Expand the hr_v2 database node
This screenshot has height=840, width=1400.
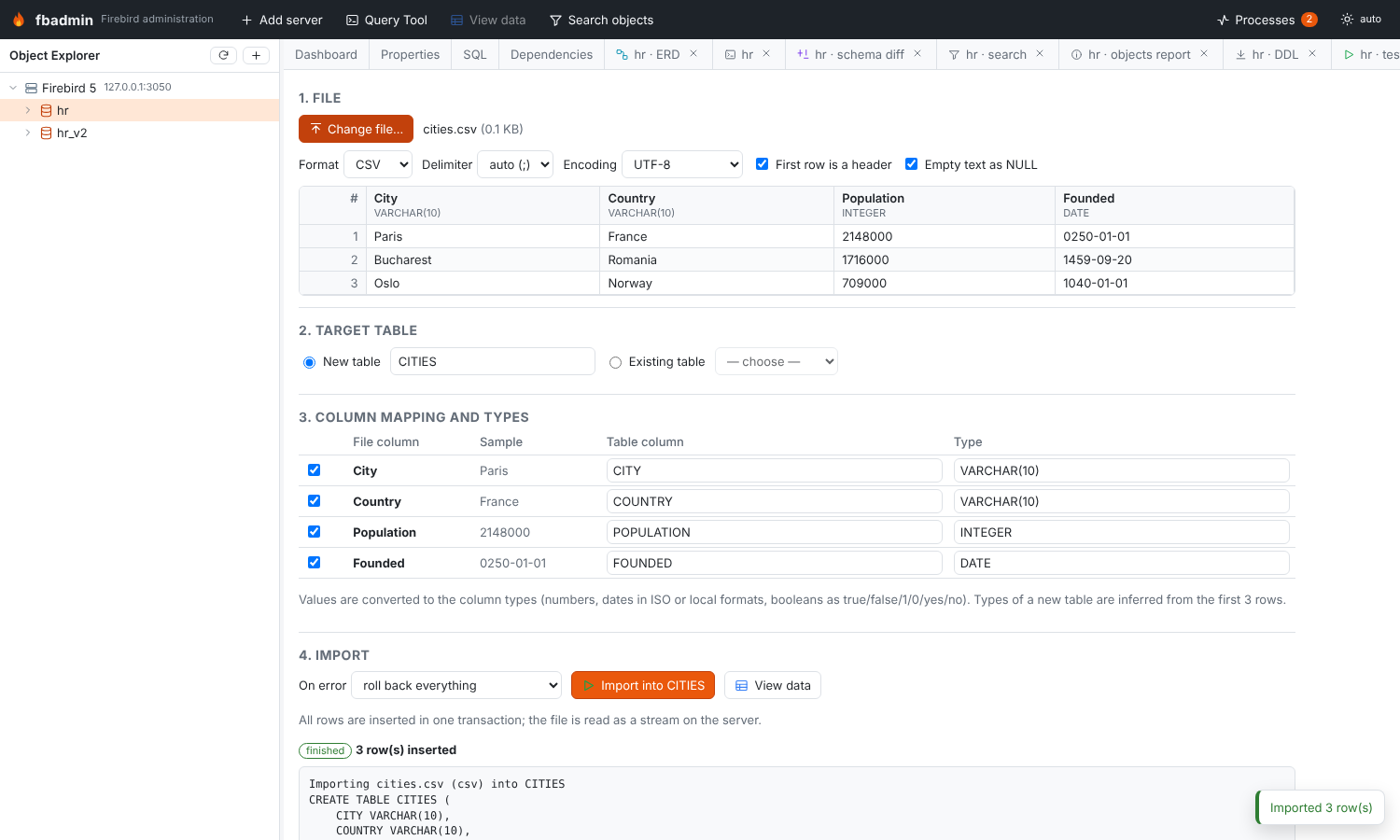pyautogui.click(x=28, y=133)
